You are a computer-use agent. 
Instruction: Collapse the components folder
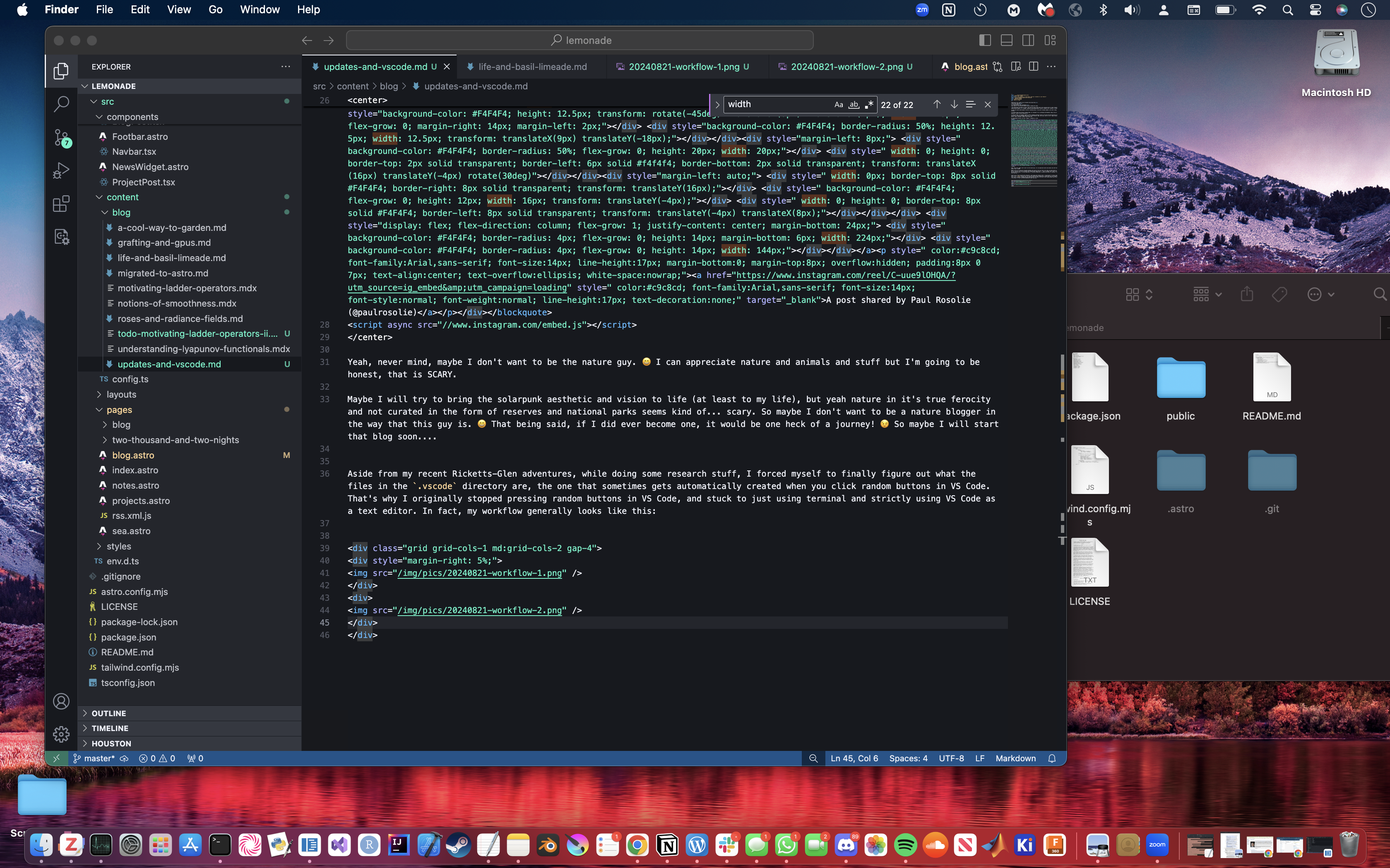point(132,117)
